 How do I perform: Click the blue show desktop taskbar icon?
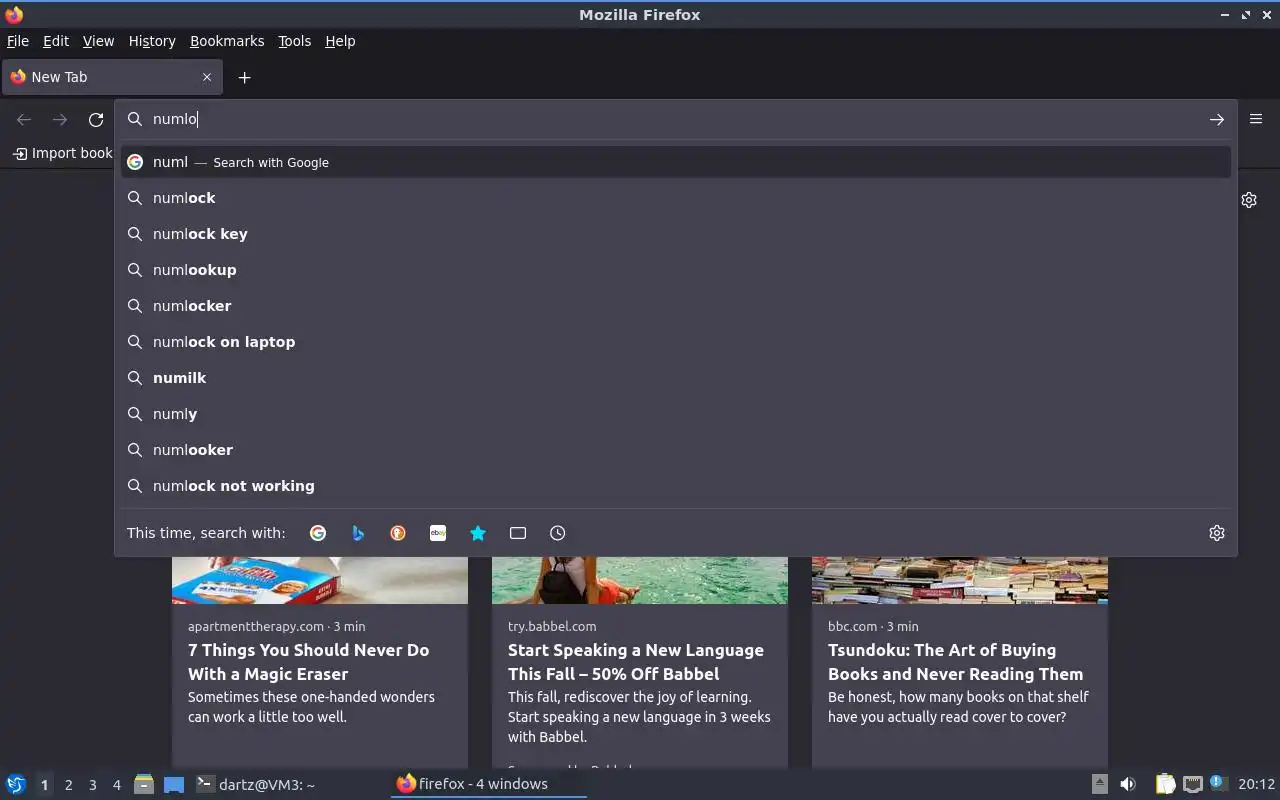pos(174,785)
